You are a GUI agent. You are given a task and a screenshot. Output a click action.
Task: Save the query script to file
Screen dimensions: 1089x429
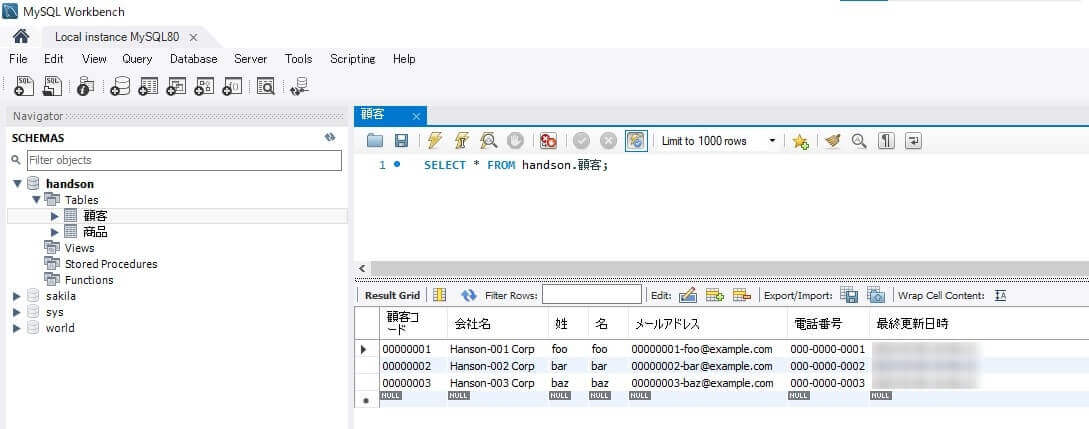401,141
